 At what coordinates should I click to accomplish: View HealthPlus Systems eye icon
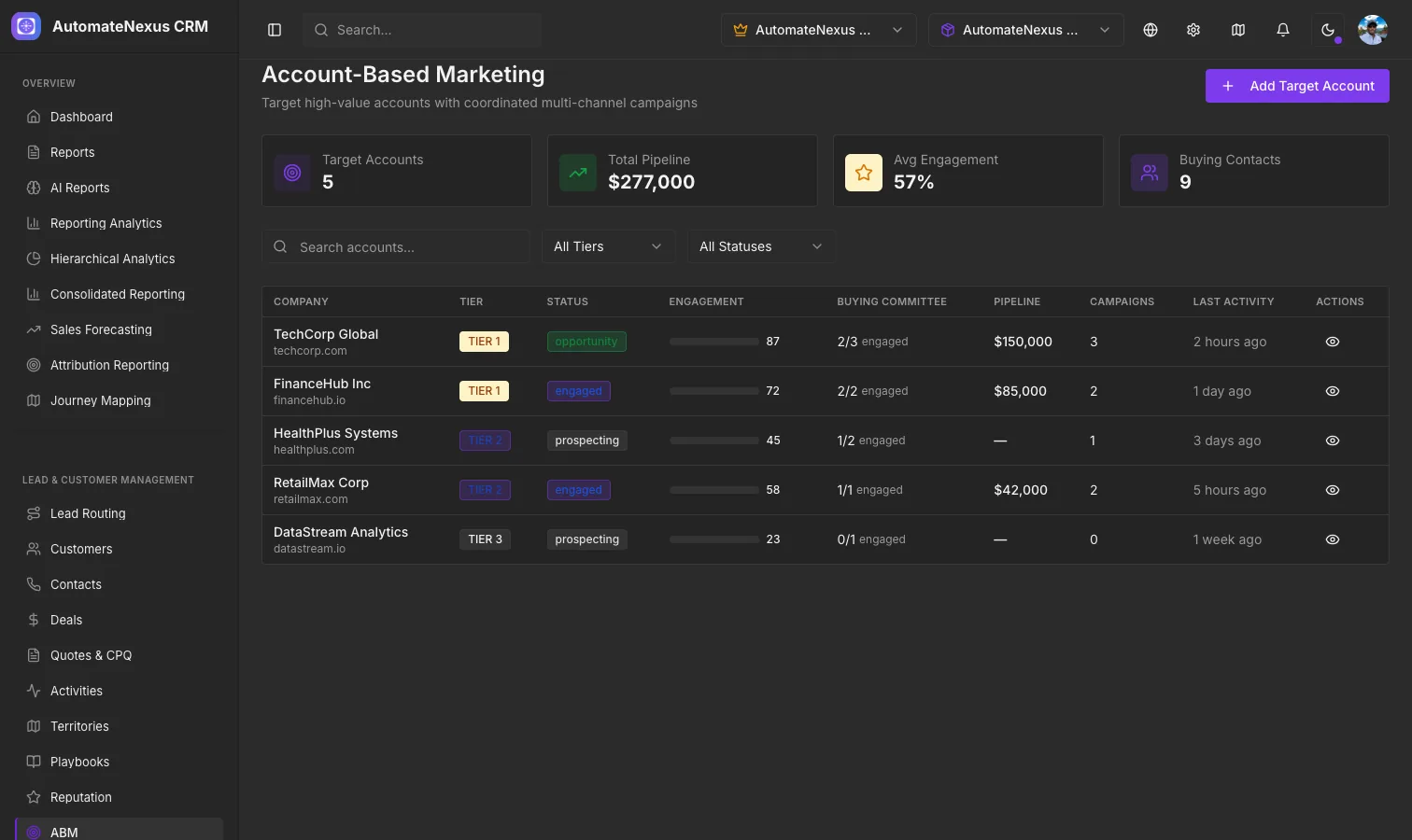pos(1333,441)
